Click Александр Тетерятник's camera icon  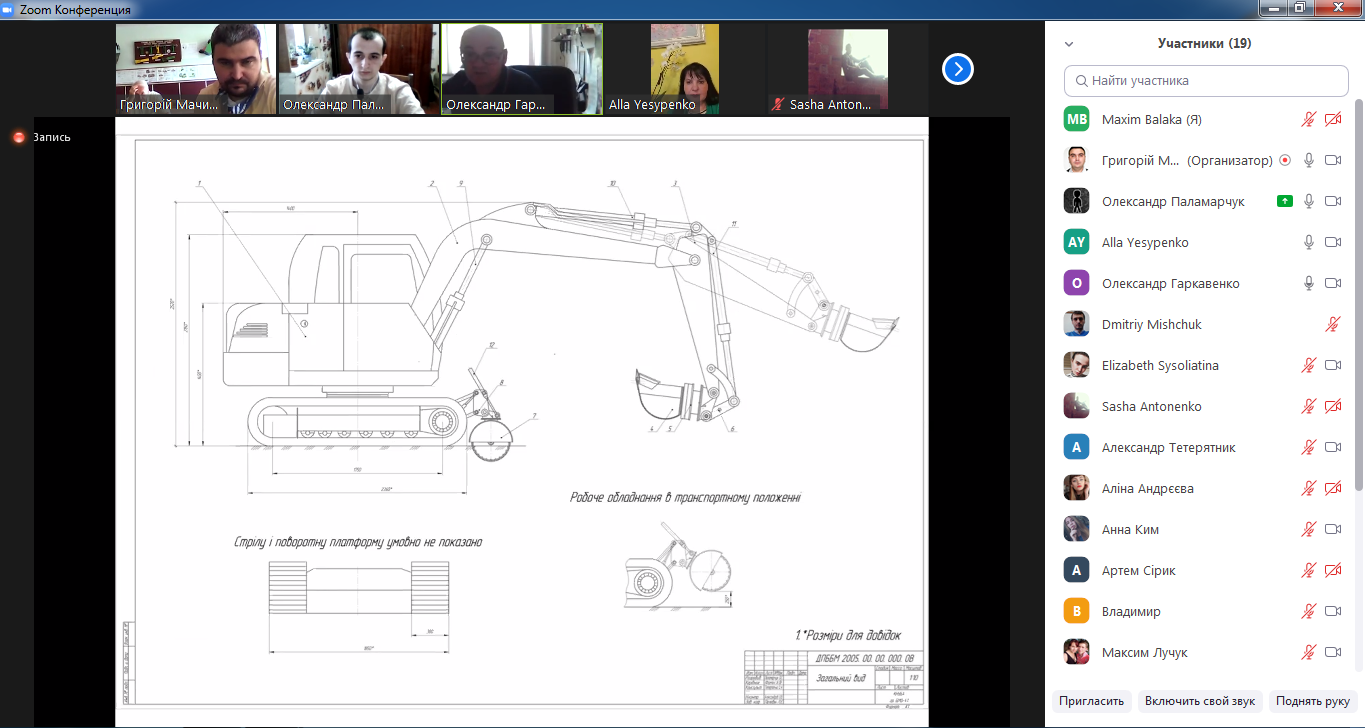click(1333, 447)
